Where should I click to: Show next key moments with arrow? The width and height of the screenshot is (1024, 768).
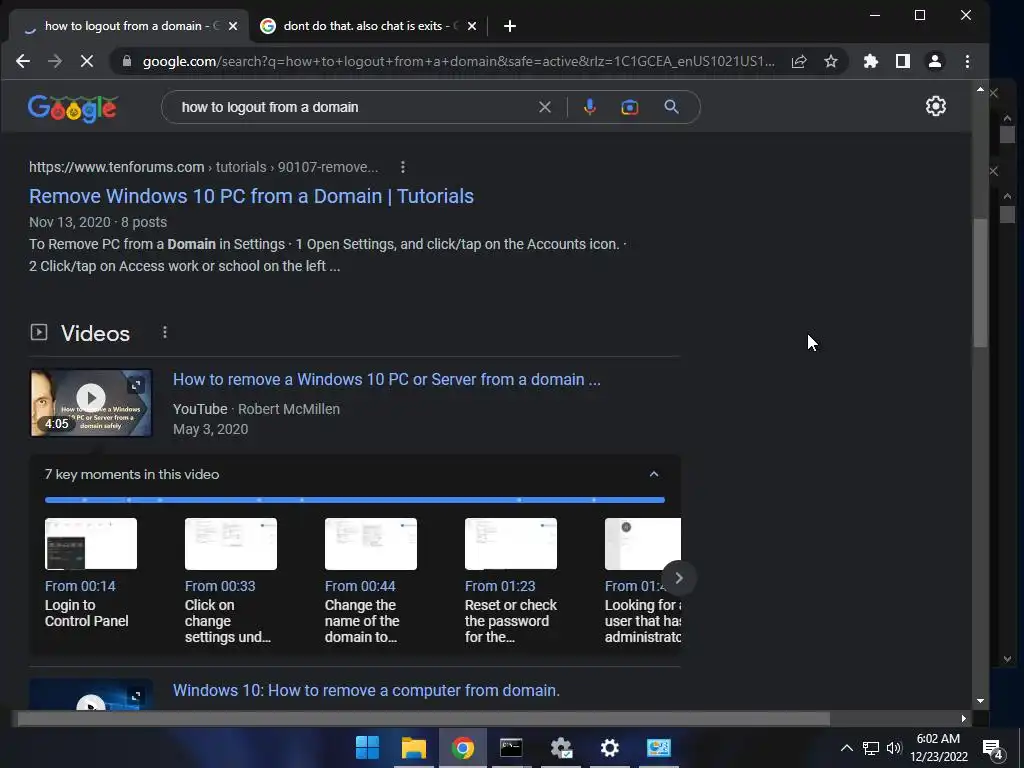tap(679, 578)
